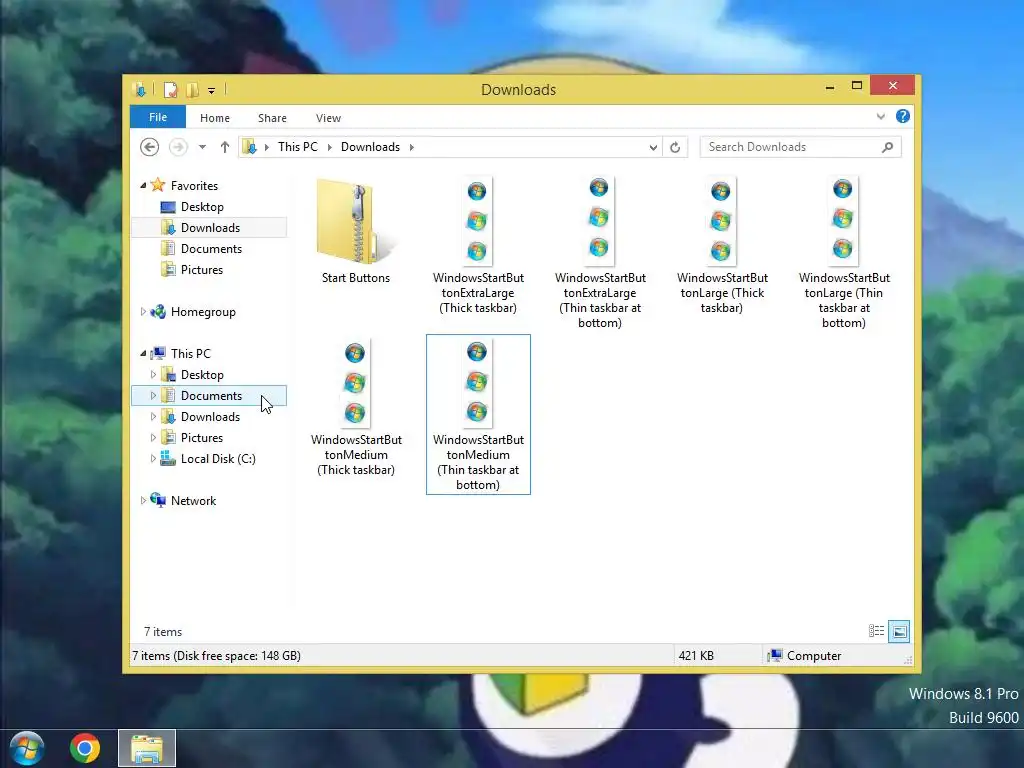1024x768 pixels.
Task: Click the Properties quick access icon
Action: click(x=170, y=90)
